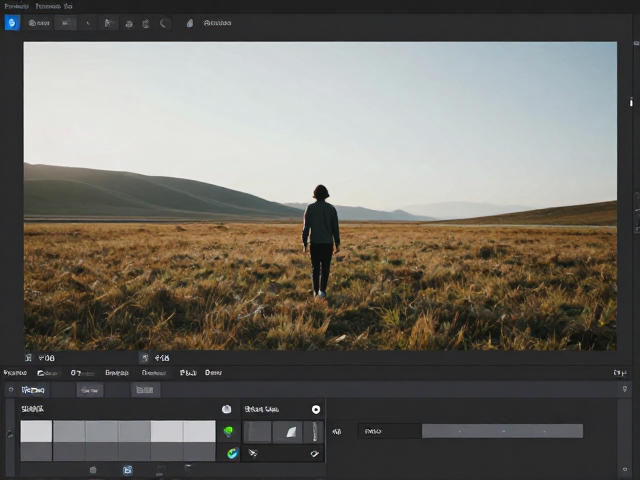Click the rotate arrow icon in top toolbar
This screenshot has width=640, height=480.
click(146, 24)
